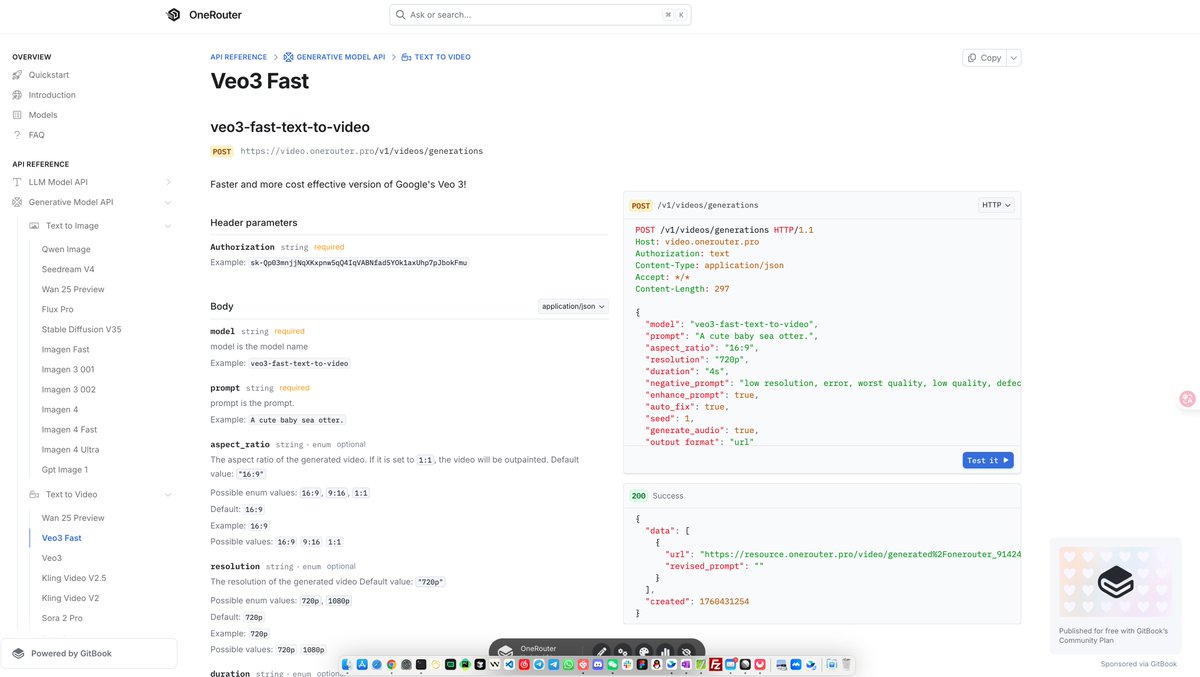Focus the Ask or search field
Screen dimensions: 1200x677
pos(540,15)
